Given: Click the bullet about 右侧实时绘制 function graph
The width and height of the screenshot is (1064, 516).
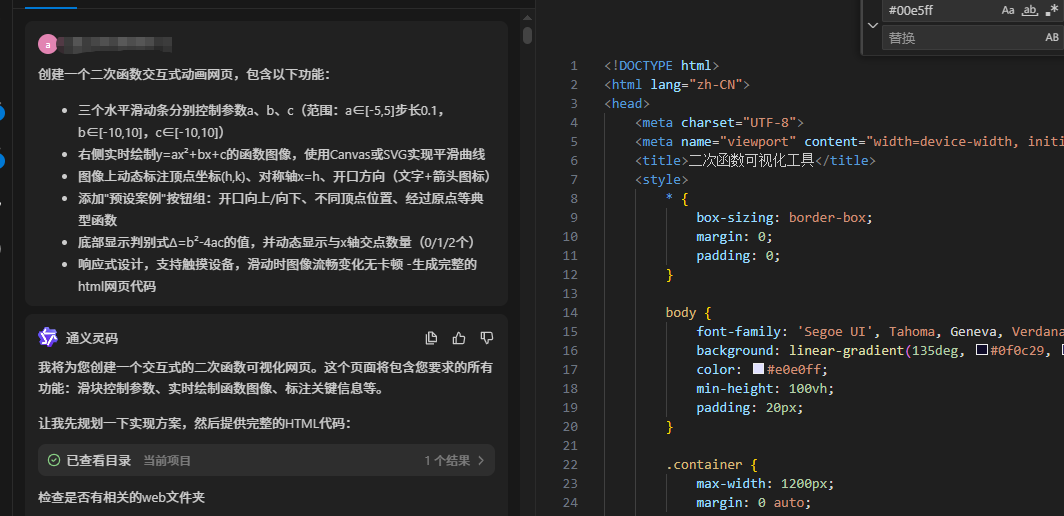Looking at the screenshot, I should coord(282,155).
